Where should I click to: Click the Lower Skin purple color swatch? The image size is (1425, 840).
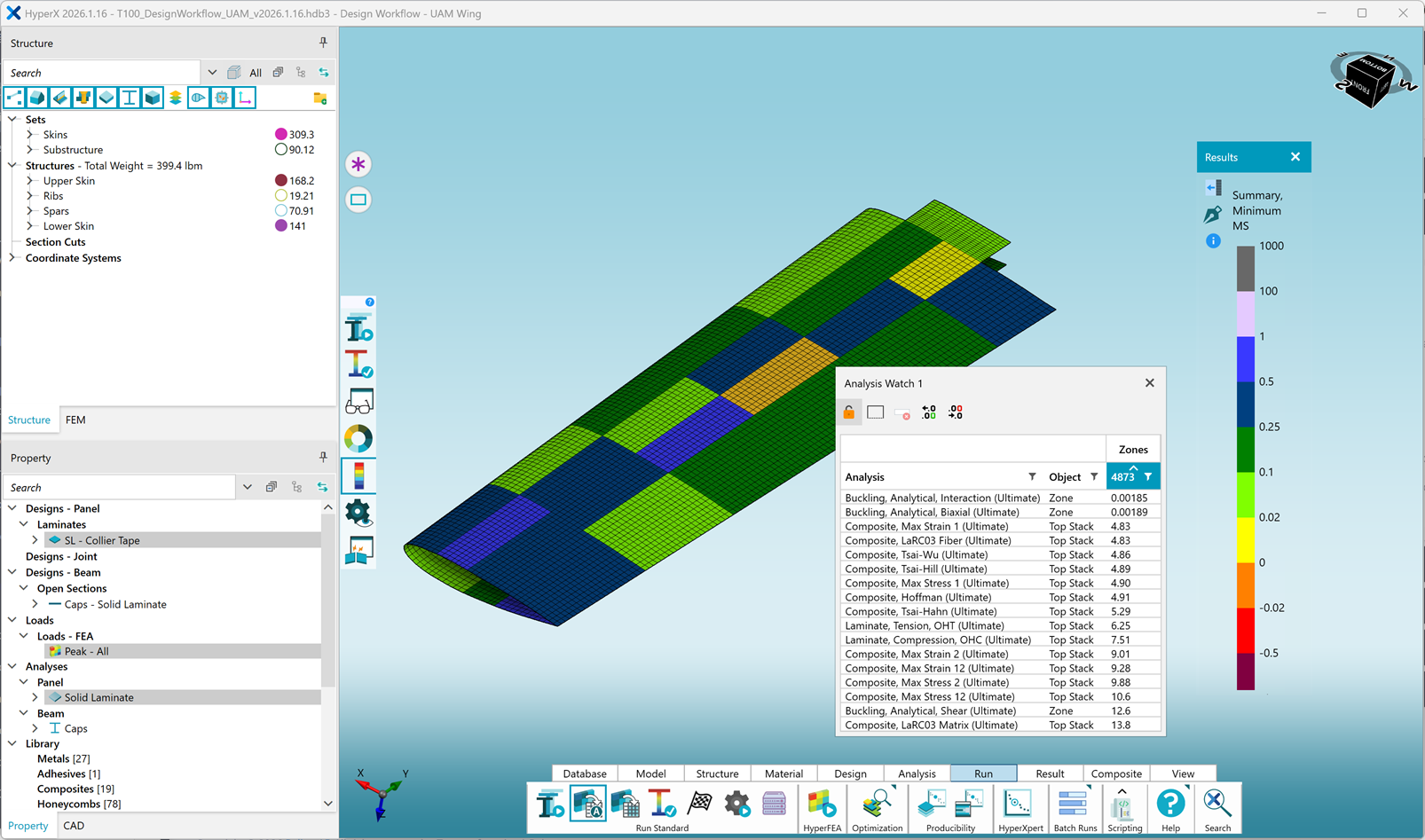(281, 226)
